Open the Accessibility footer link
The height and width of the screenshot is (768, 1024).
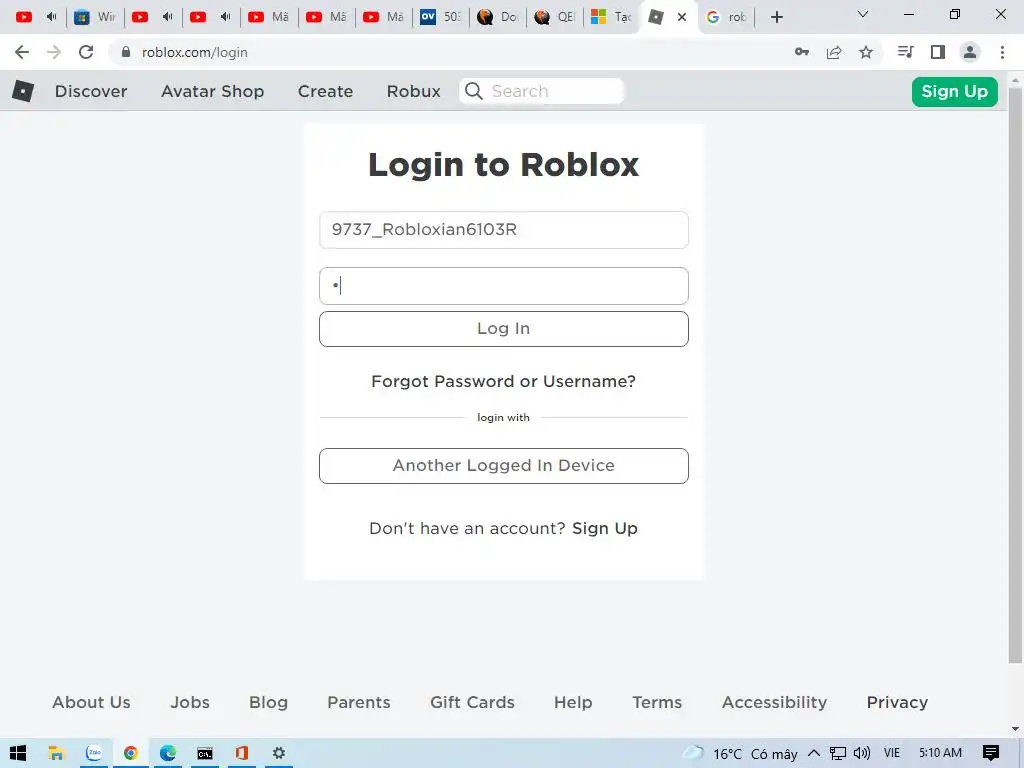click(775, 702)
